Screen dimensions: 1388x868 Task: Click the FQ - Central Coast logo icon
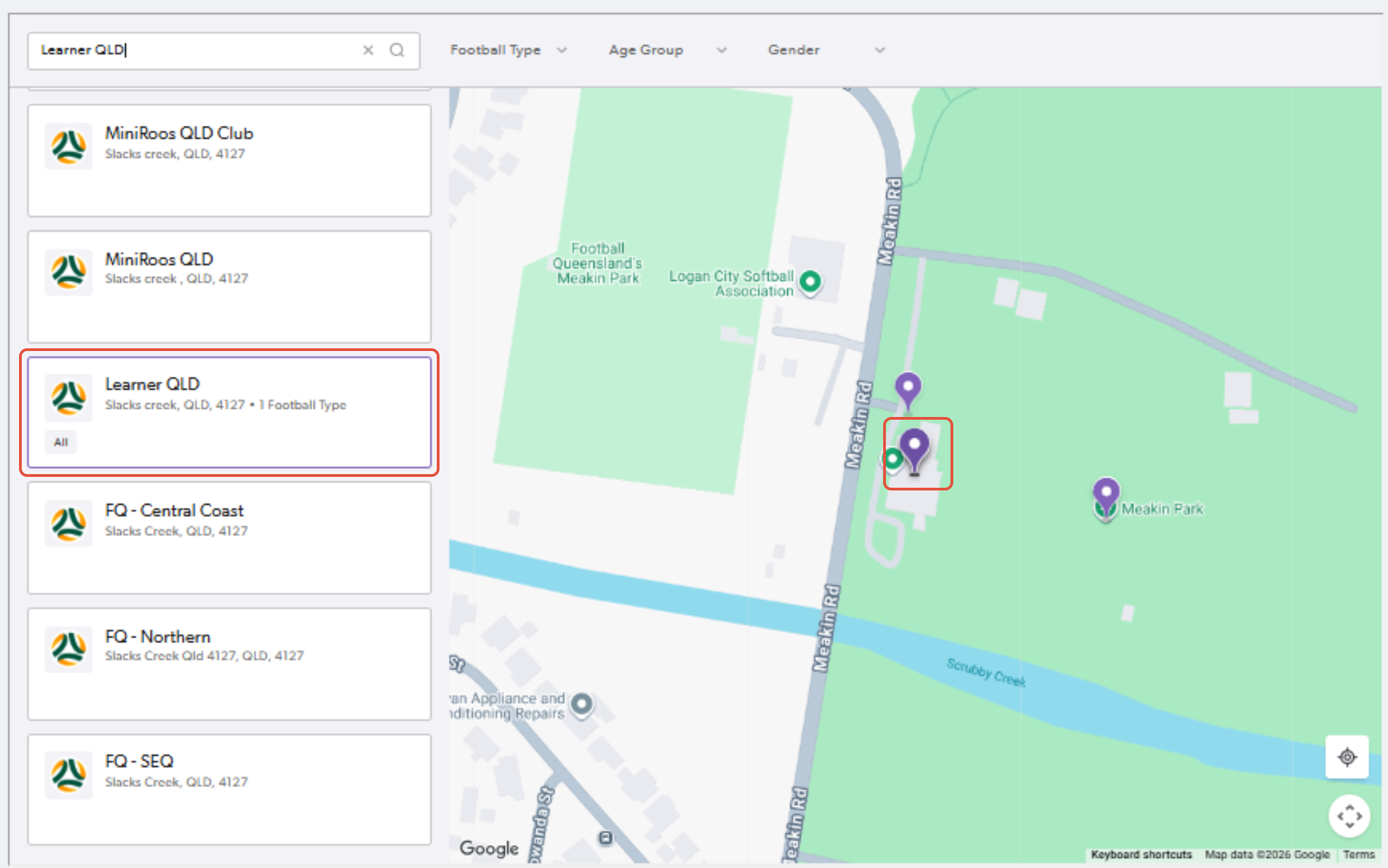coord(69,523)
